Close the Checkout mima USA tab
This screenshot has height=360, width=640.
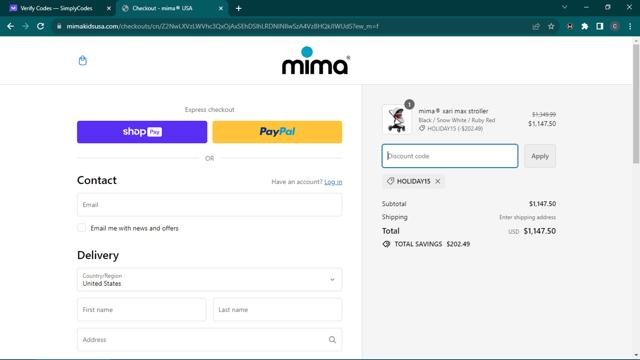(x=221, y=8)
